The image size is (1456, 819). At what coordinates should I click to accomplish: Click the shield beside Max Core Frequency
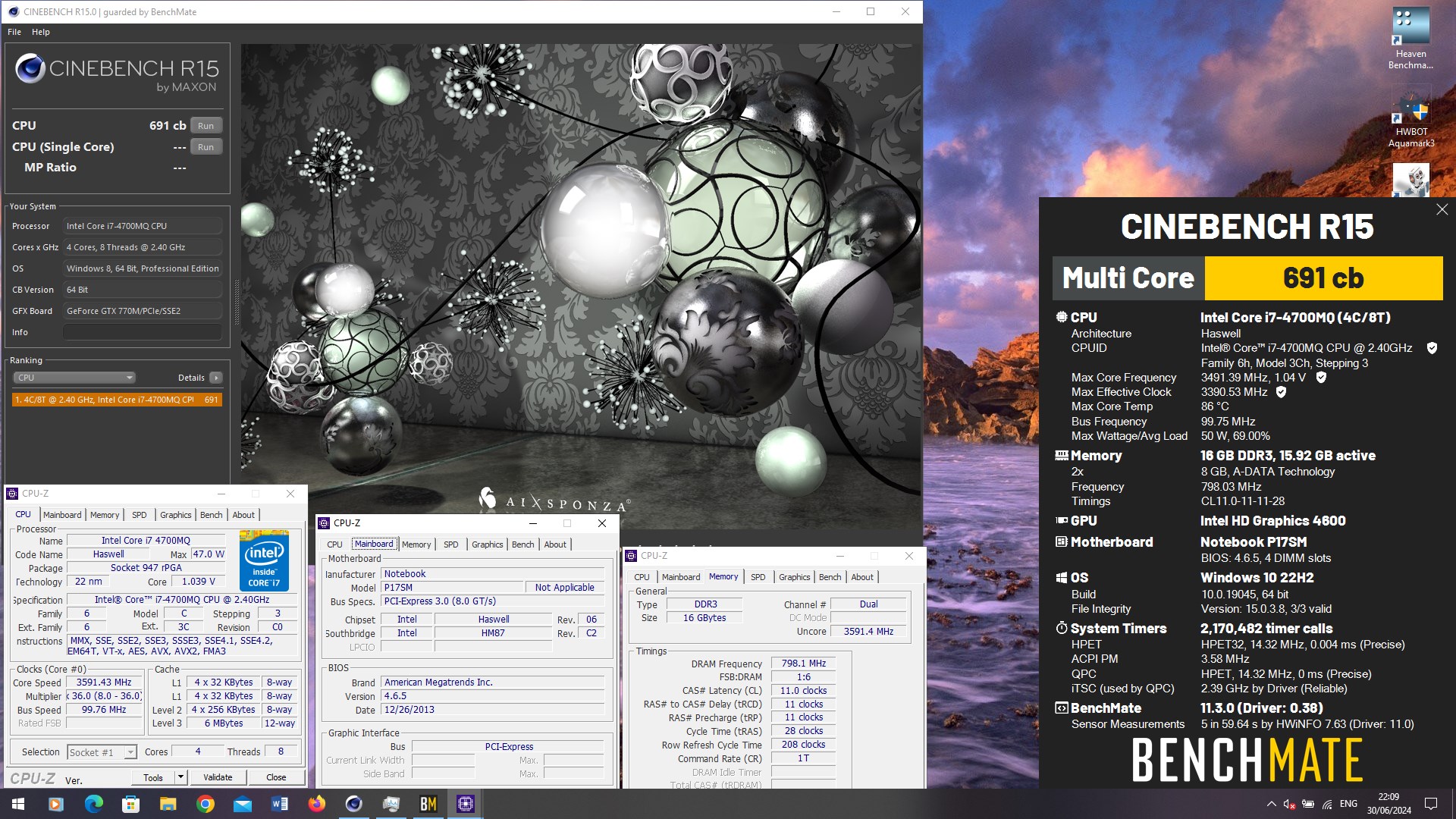pyautogui.click(x=1321, y=377)
